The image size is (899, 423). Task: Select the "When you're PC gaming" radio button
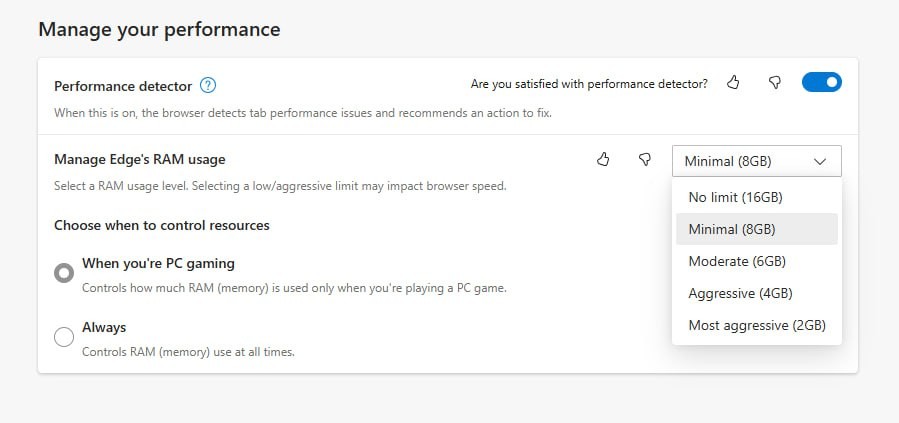coord(64,273)
